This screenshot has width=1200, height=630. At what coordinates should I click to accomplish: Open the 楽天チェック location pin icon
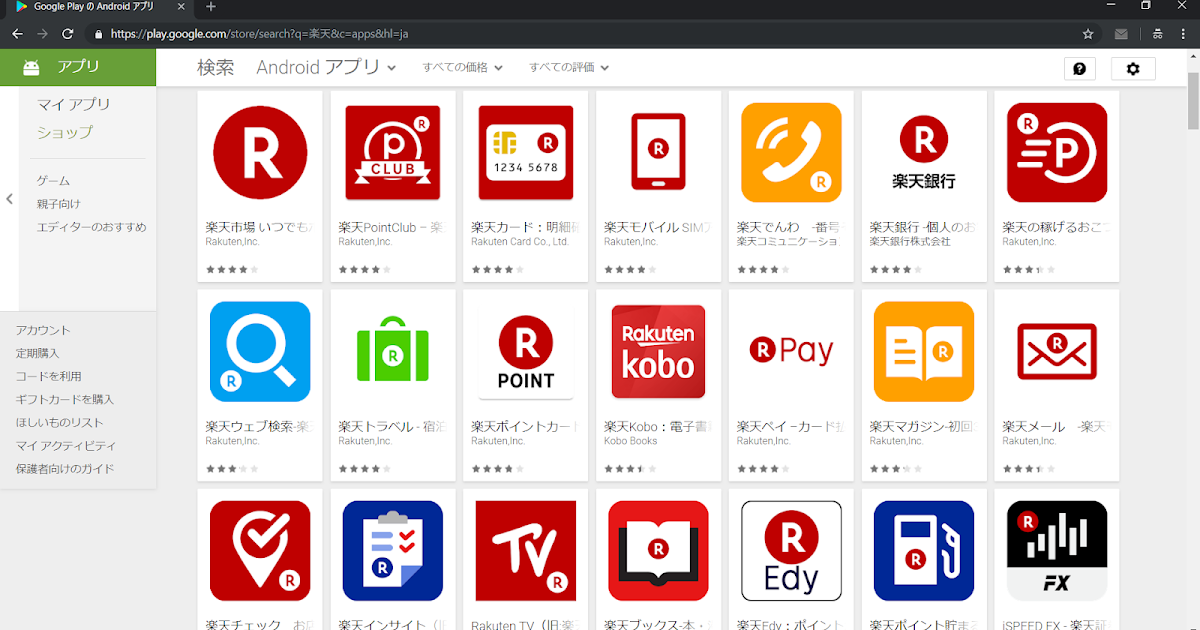coord(260,550)
